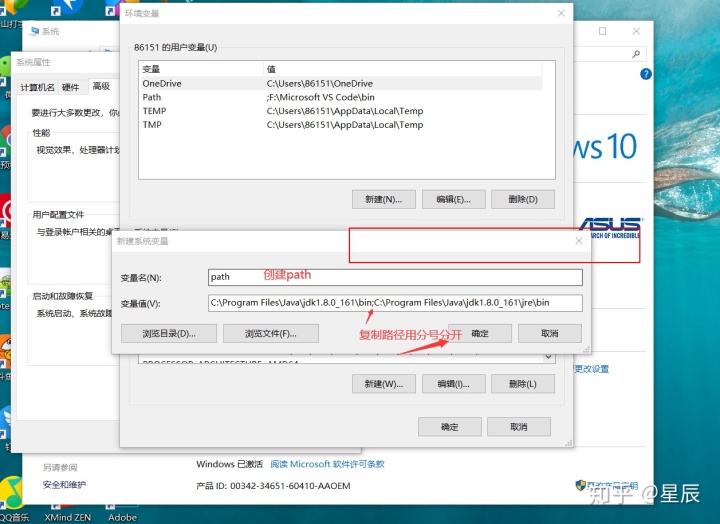Maximize the 系统 window
720x524 pixels.
click(x=602, y=31)
